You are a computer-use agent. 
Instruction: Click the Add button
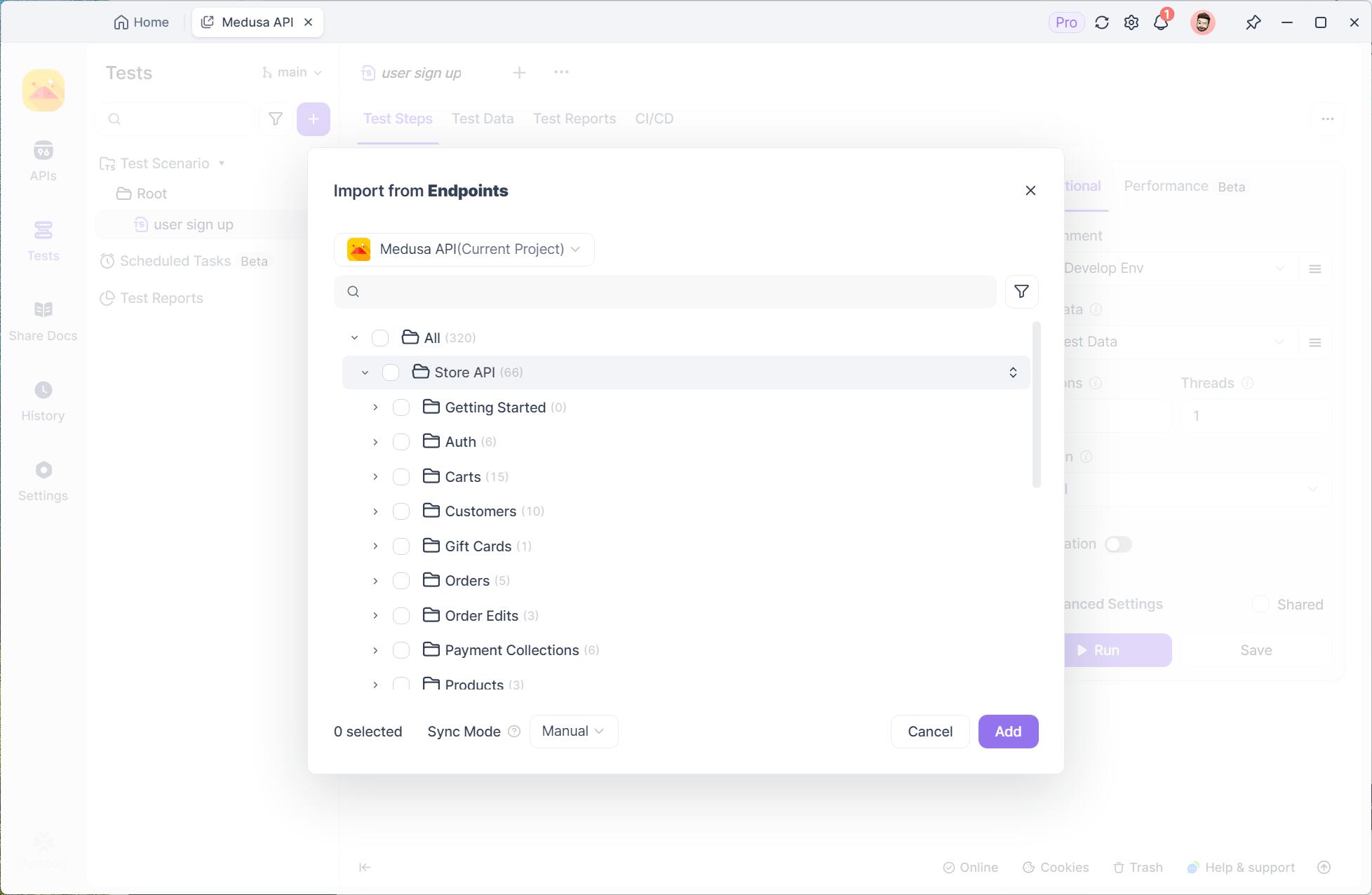coord(1009,732)
